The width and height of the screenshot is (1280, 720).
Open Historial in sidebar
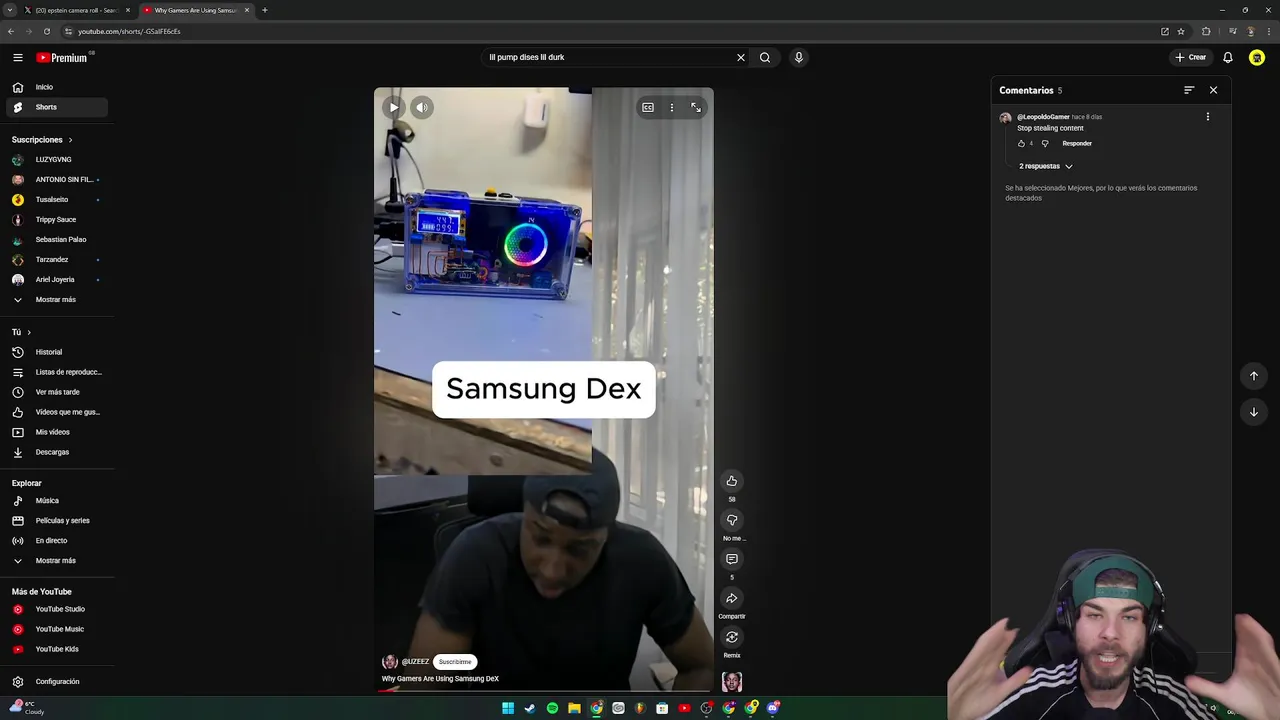[57, 352]
